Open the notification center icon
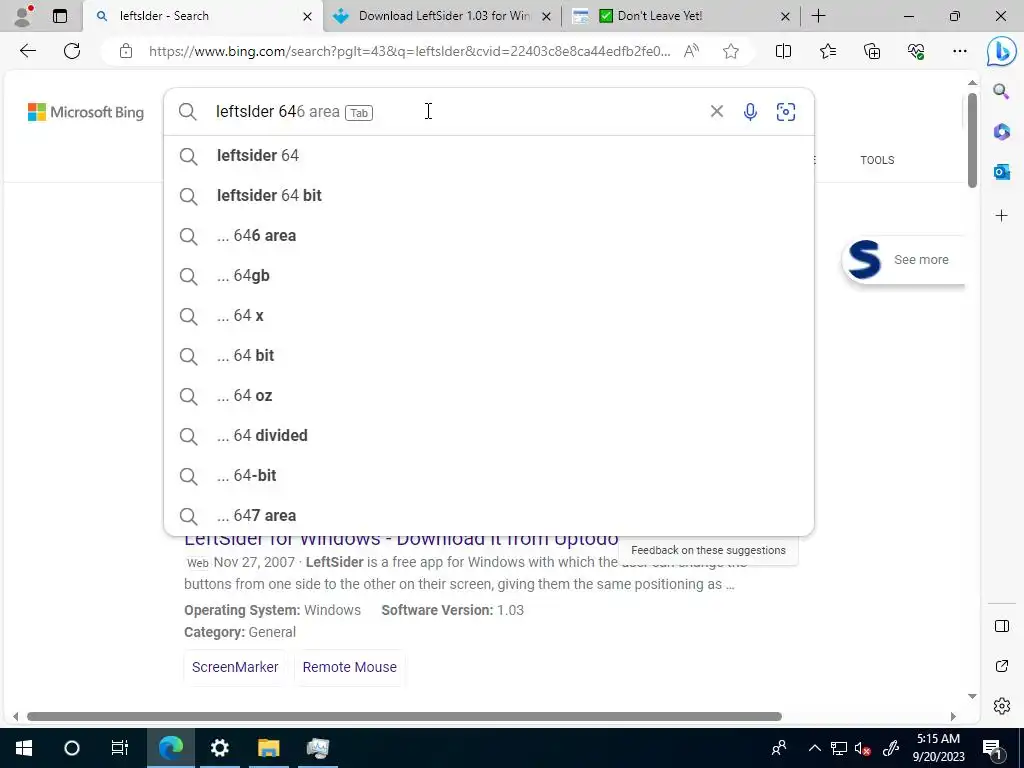 pyautogui.click(x=993, y=748)
